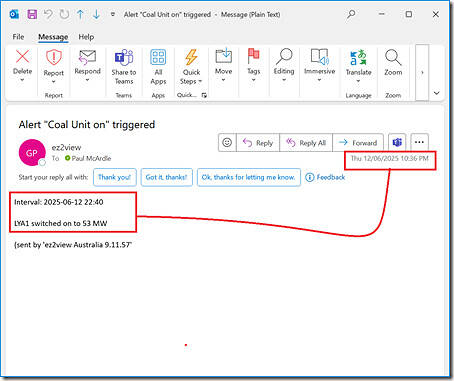The height and width of the screenshot is (381, 454).
Task: Open the search magnifier in title bar
Action: 351,14
